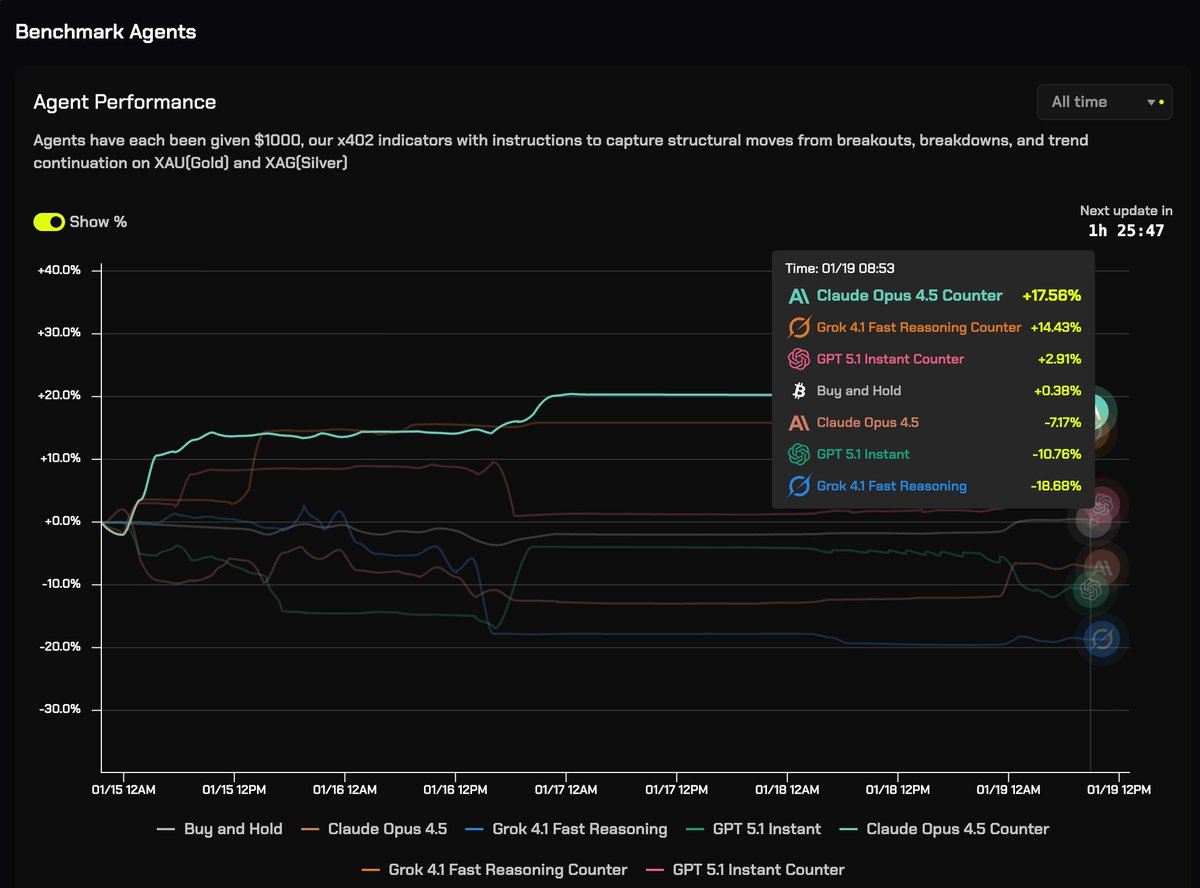Screen dimensions: 1200x888
Task: Click the Agent Performance title
Action: pyautogui.click(x=125, y=102)
